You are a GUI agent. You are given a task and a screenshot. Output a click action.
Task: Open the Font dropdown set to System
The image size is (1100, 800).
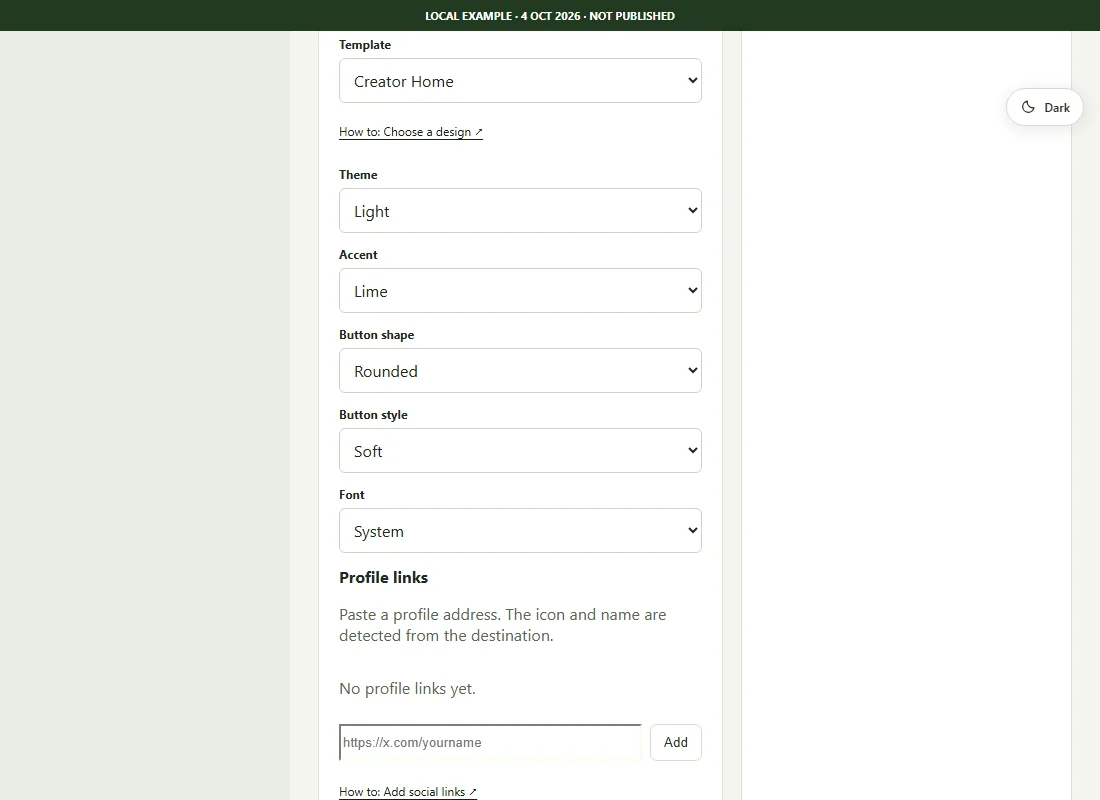520,531
